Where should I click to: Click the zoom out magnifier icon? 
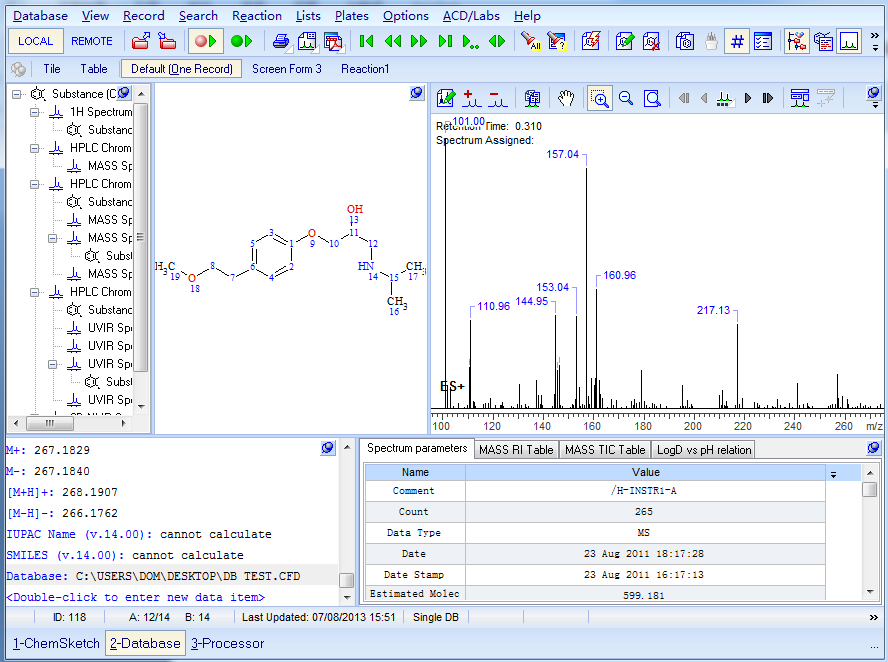626,98
